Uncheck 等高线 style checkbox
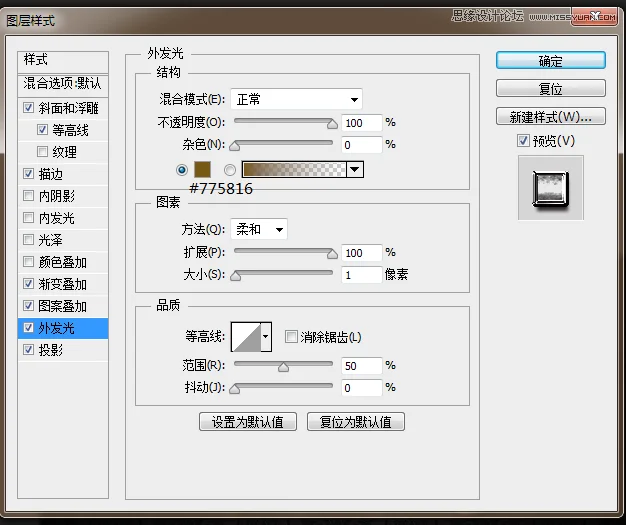 click(x=42, y=130)
